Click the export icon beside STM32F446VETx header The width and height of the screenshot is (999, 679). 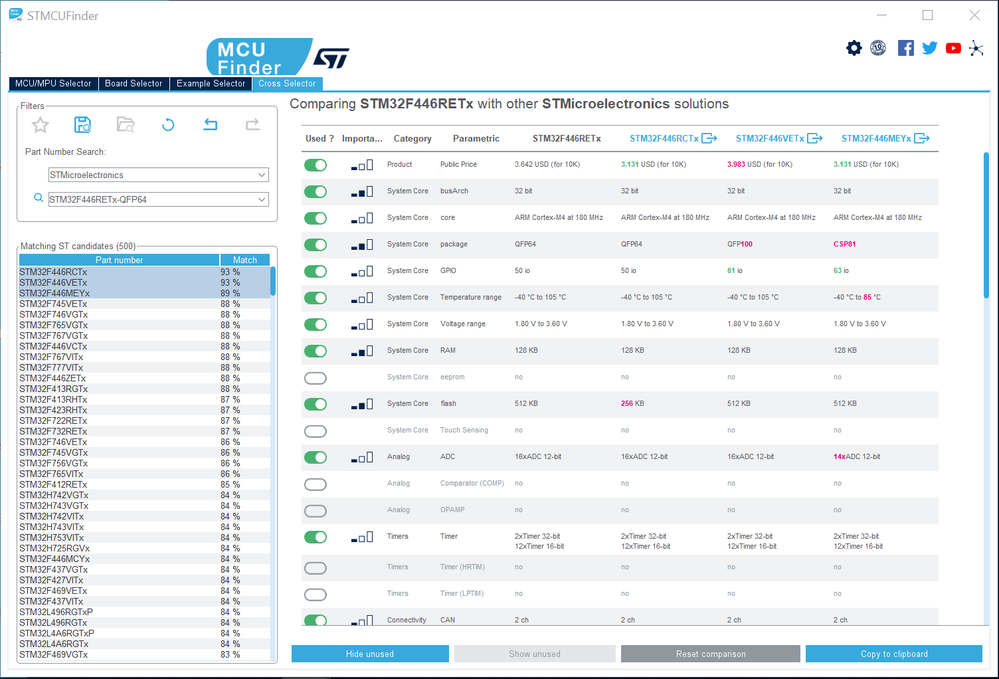coord(815,138)
